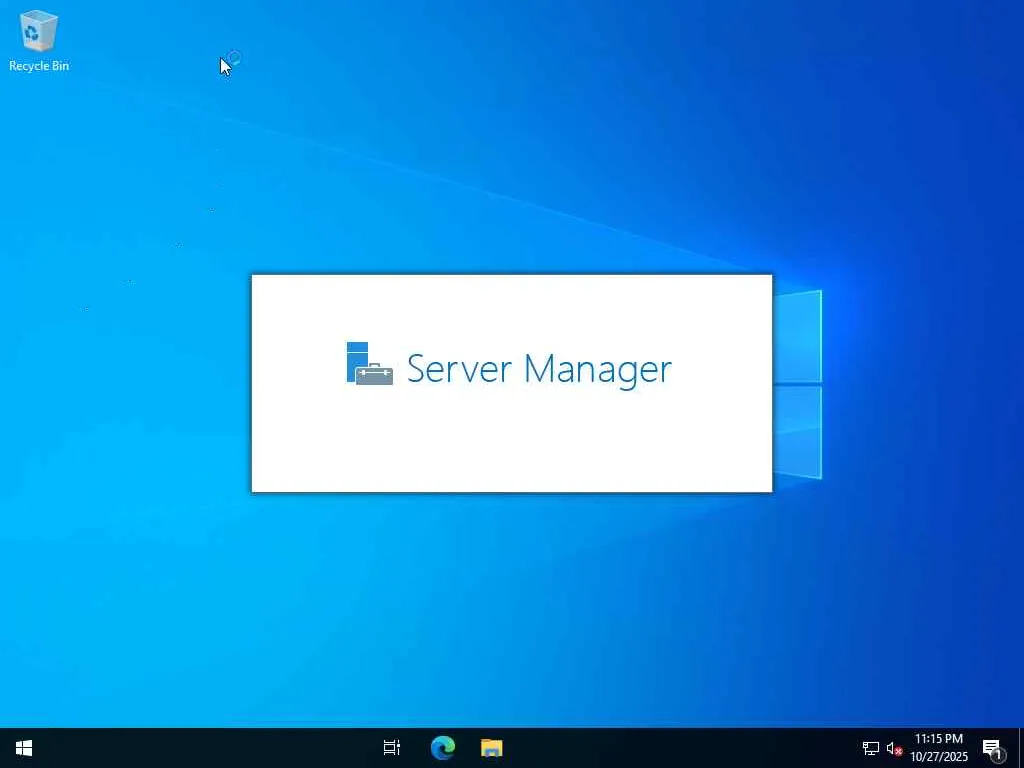
Task: Open the notification Action Center
Action: pos(992,748)
